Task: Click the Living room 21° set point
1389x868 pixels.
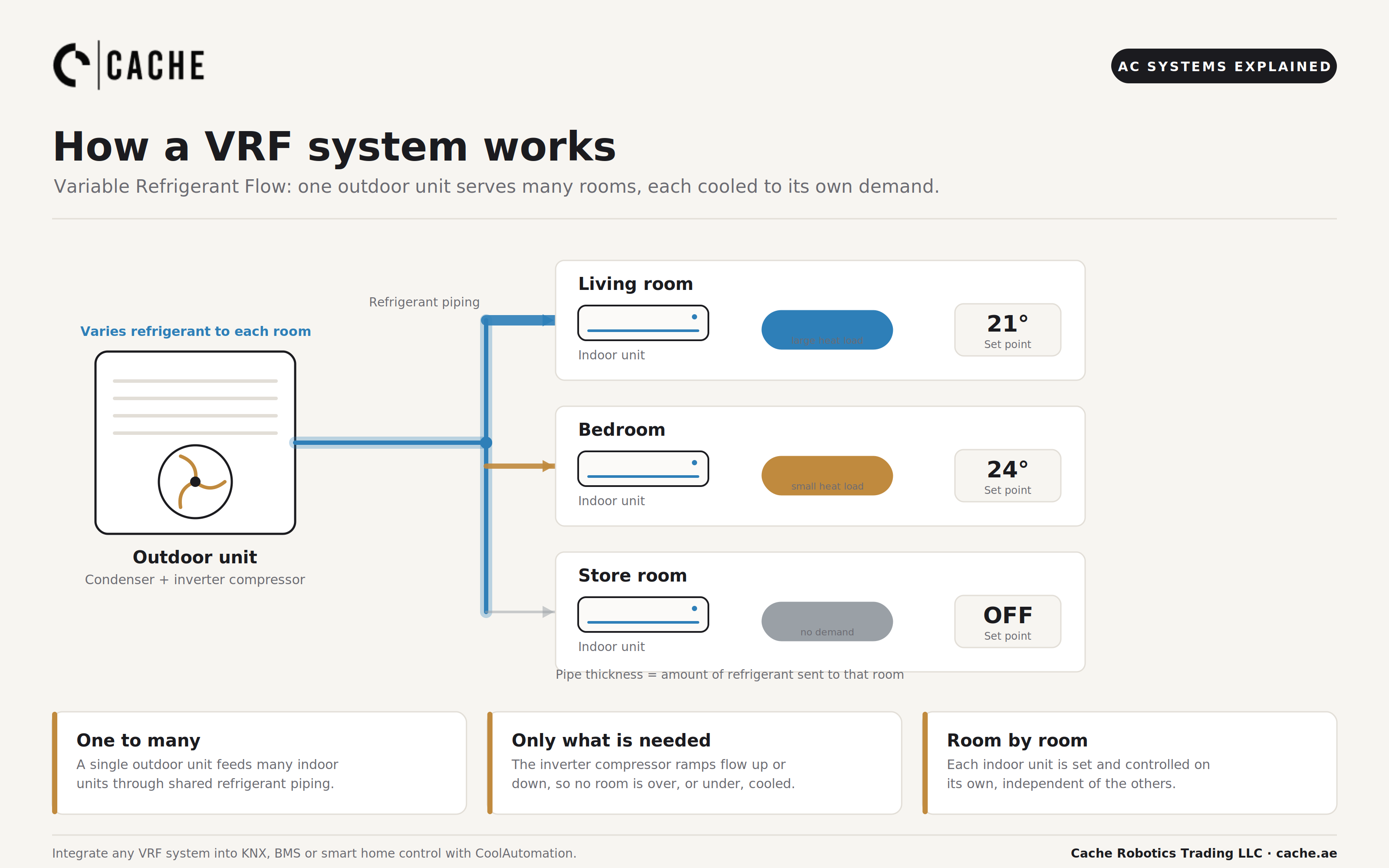Action: [x=1007, y=330]
